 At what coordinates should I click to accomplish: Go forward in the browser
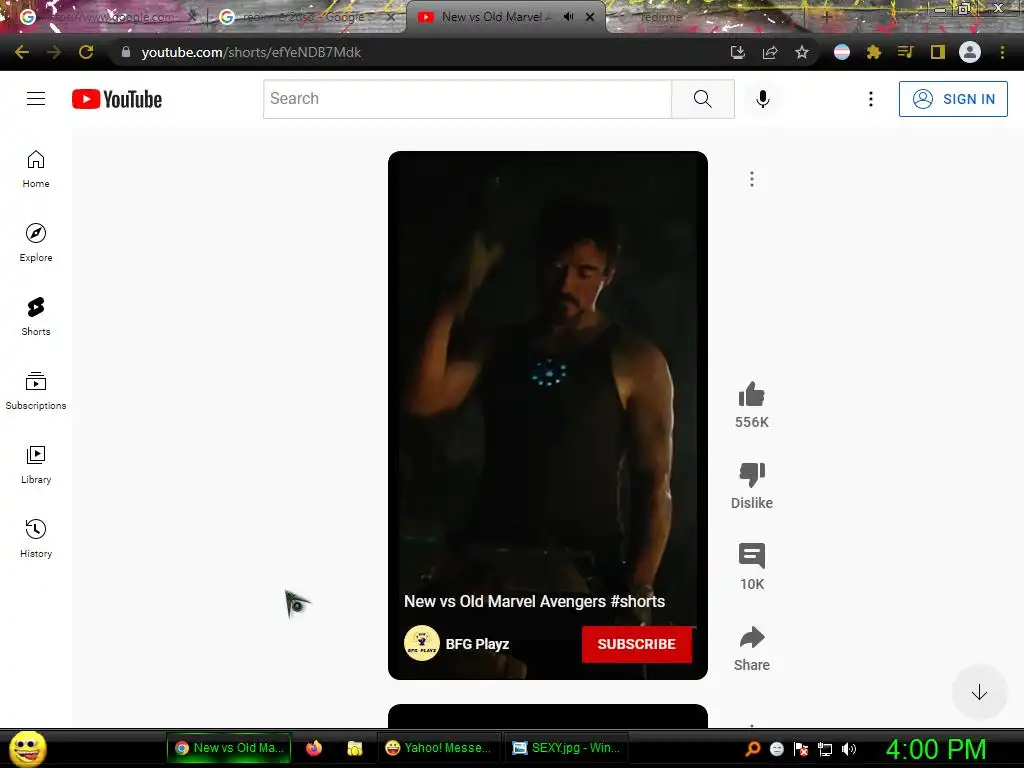pos(54,52)
